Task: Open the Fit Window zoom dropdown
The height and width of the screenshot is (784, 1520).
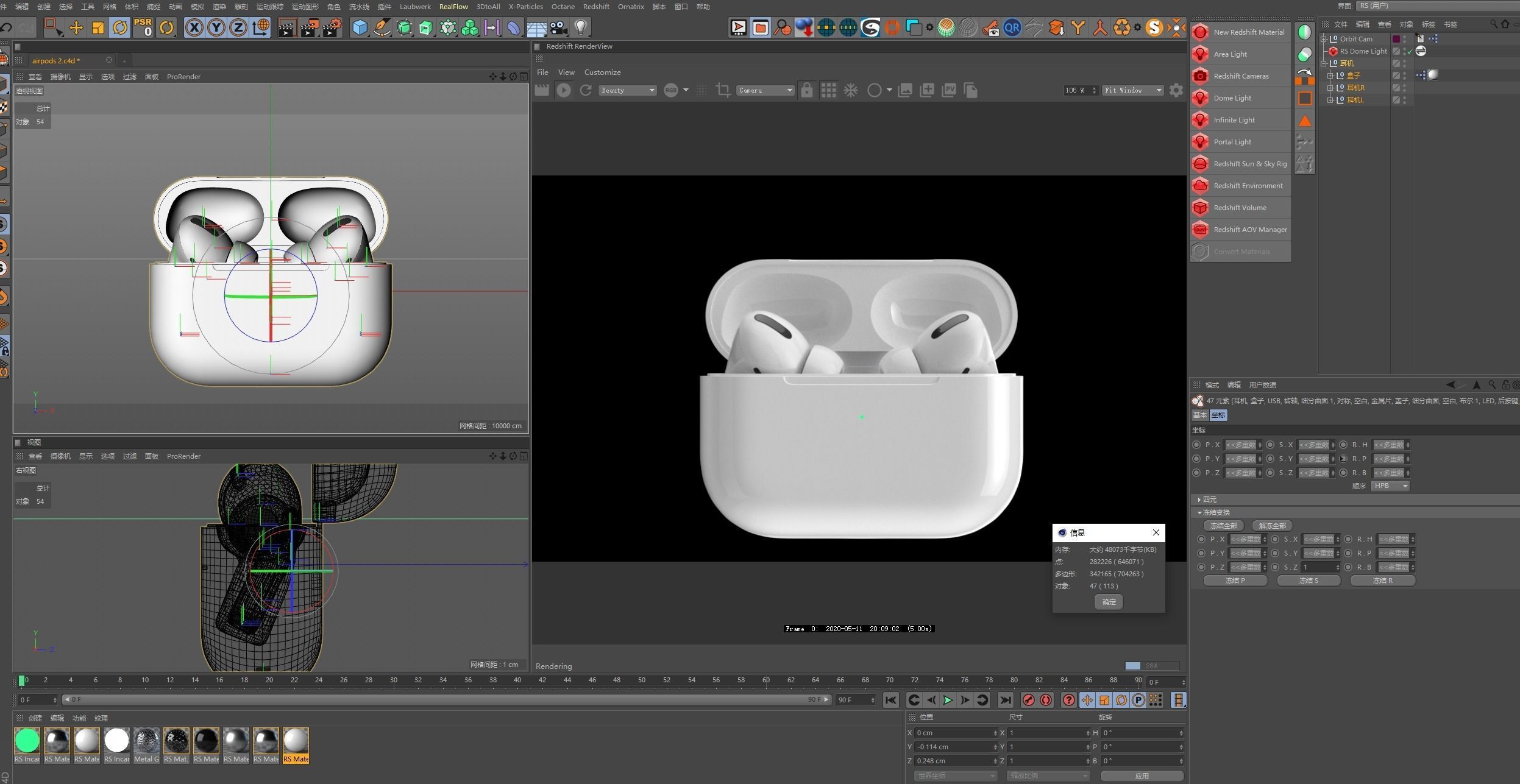Action: pos(1132,90)
